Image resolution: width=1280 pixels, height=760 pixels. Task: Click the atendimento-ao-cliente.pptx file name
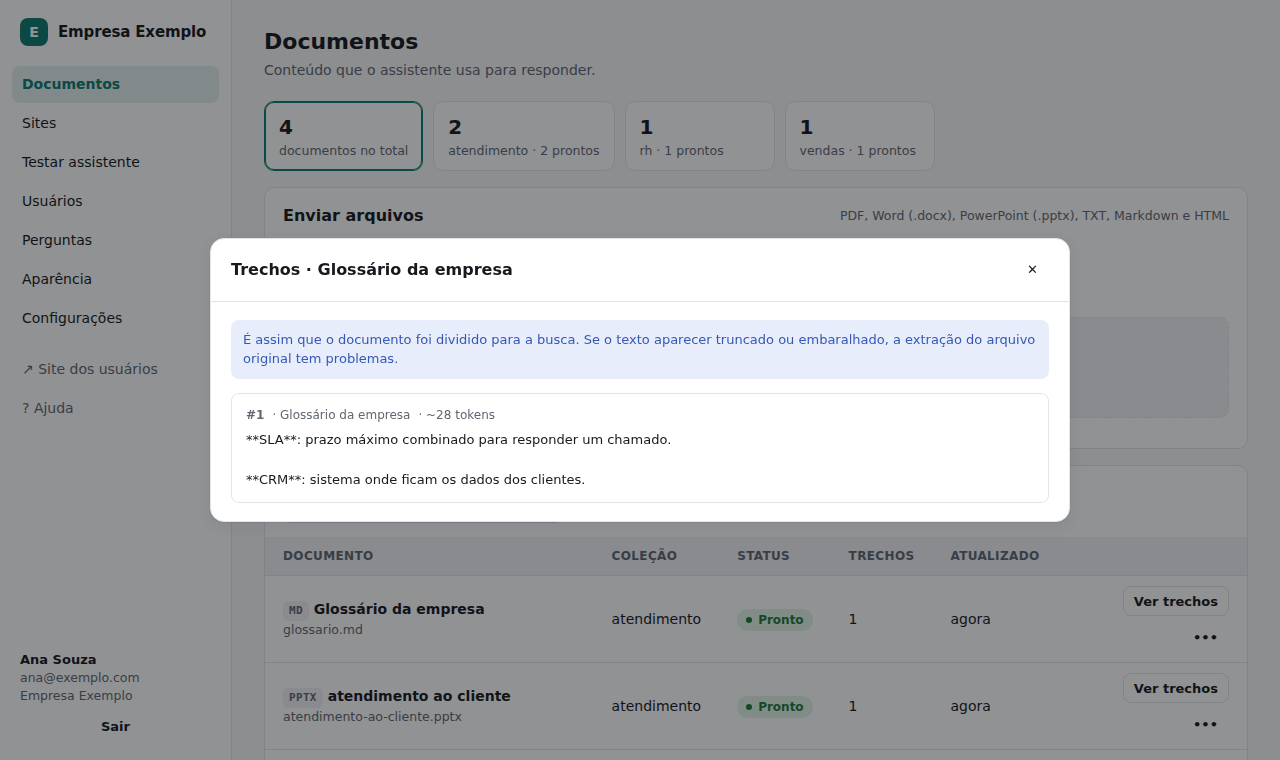tap(372, 717)
